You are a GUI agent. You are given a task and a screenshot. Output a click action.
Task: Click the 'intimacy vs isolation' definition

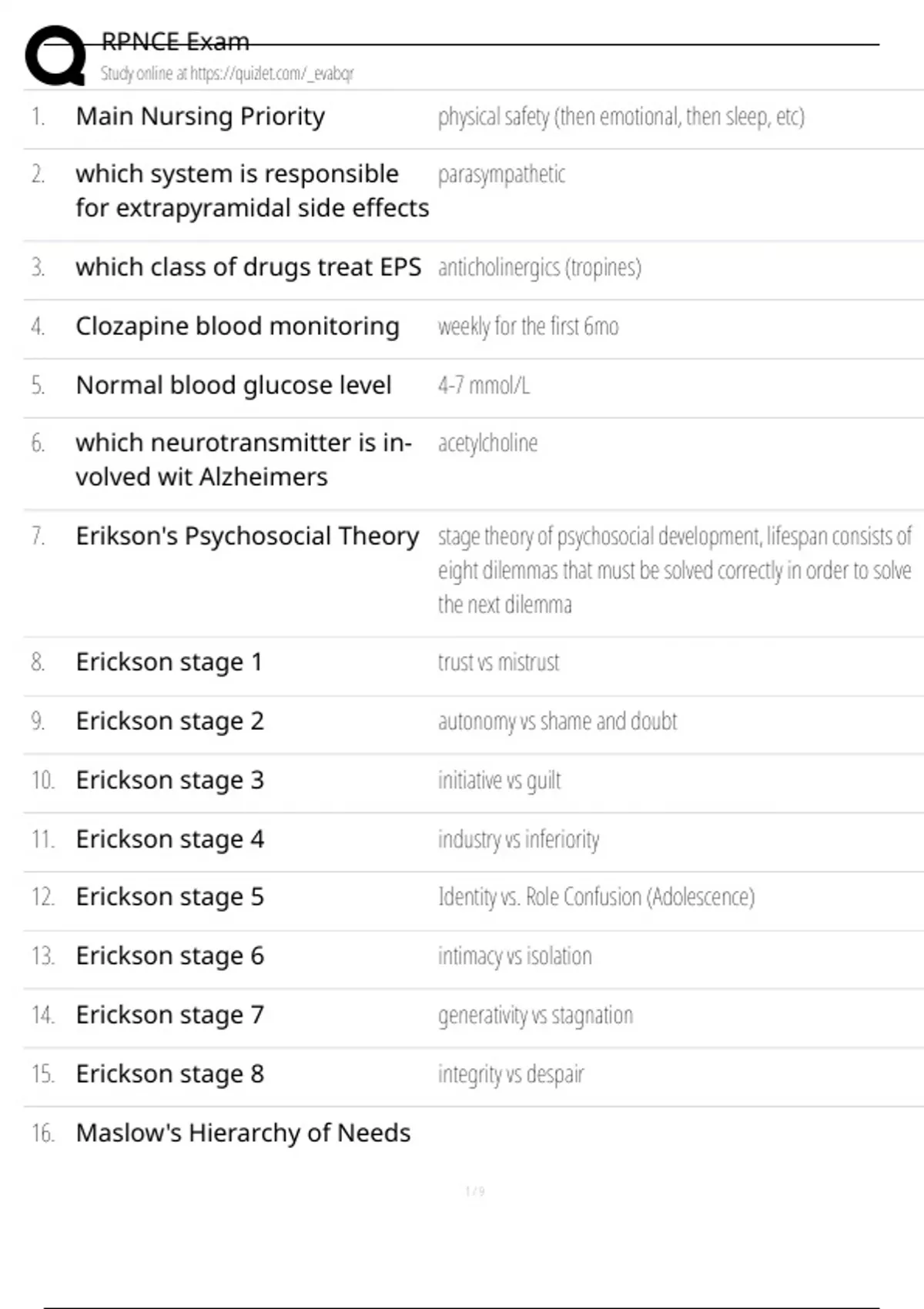tap(514, 956)
